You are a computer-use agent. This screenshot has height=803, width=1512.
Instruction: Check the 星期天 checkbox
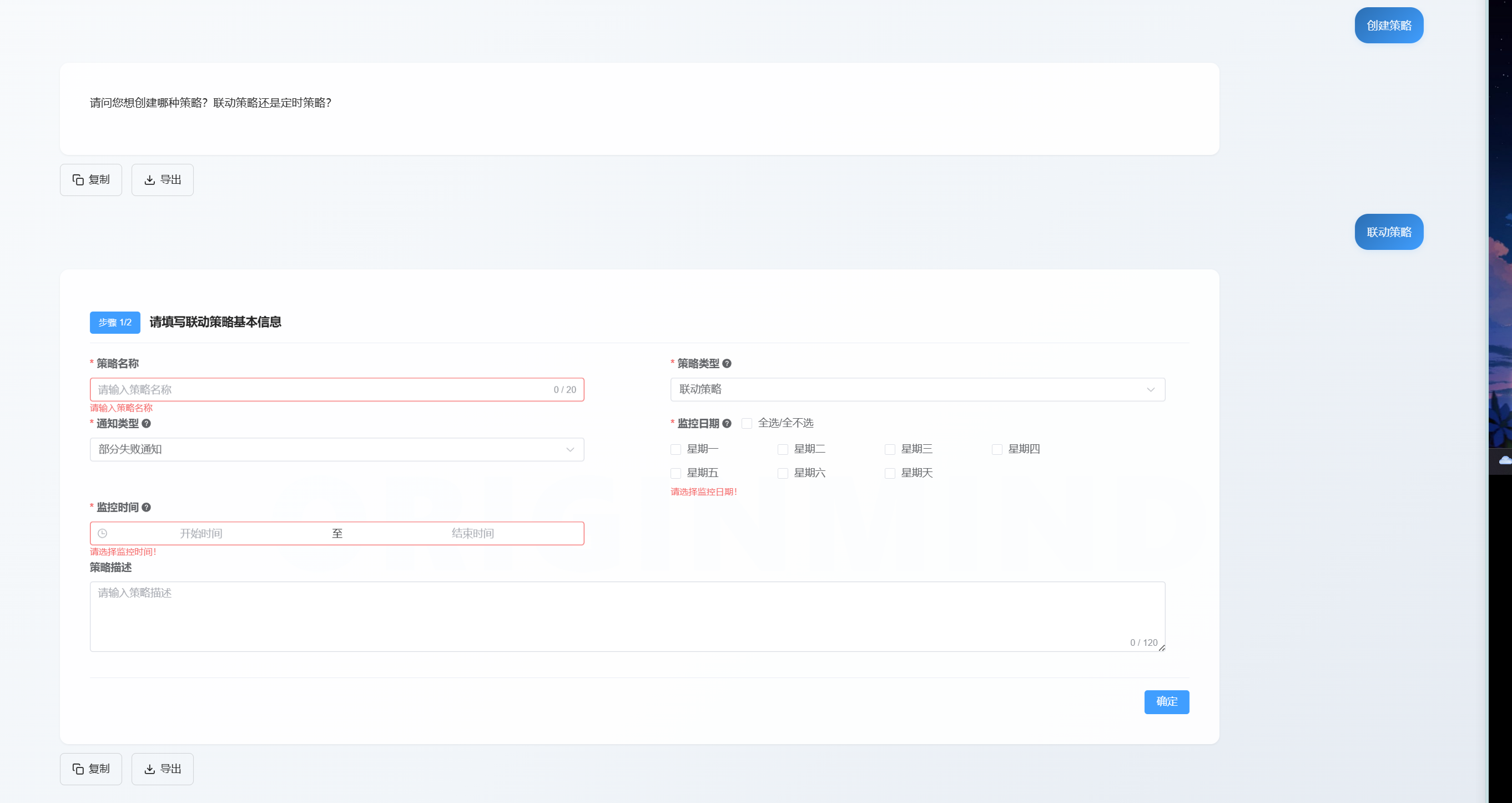(x=890, y=474)
